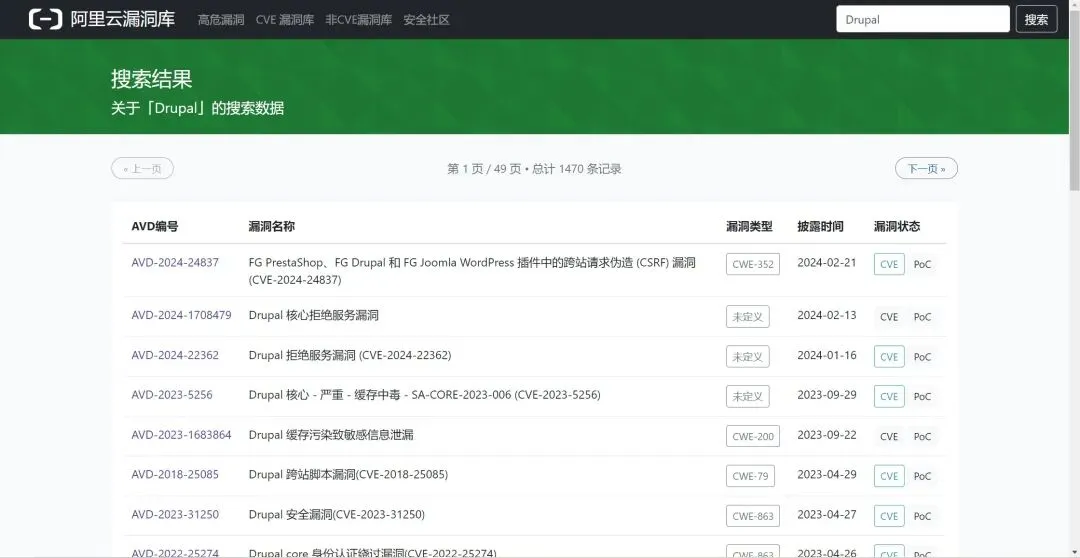This screenshot has height=558, width=1080.
Task: Click PoC badge in AVD-2018-25085 row
Action: tap(922, 476)
